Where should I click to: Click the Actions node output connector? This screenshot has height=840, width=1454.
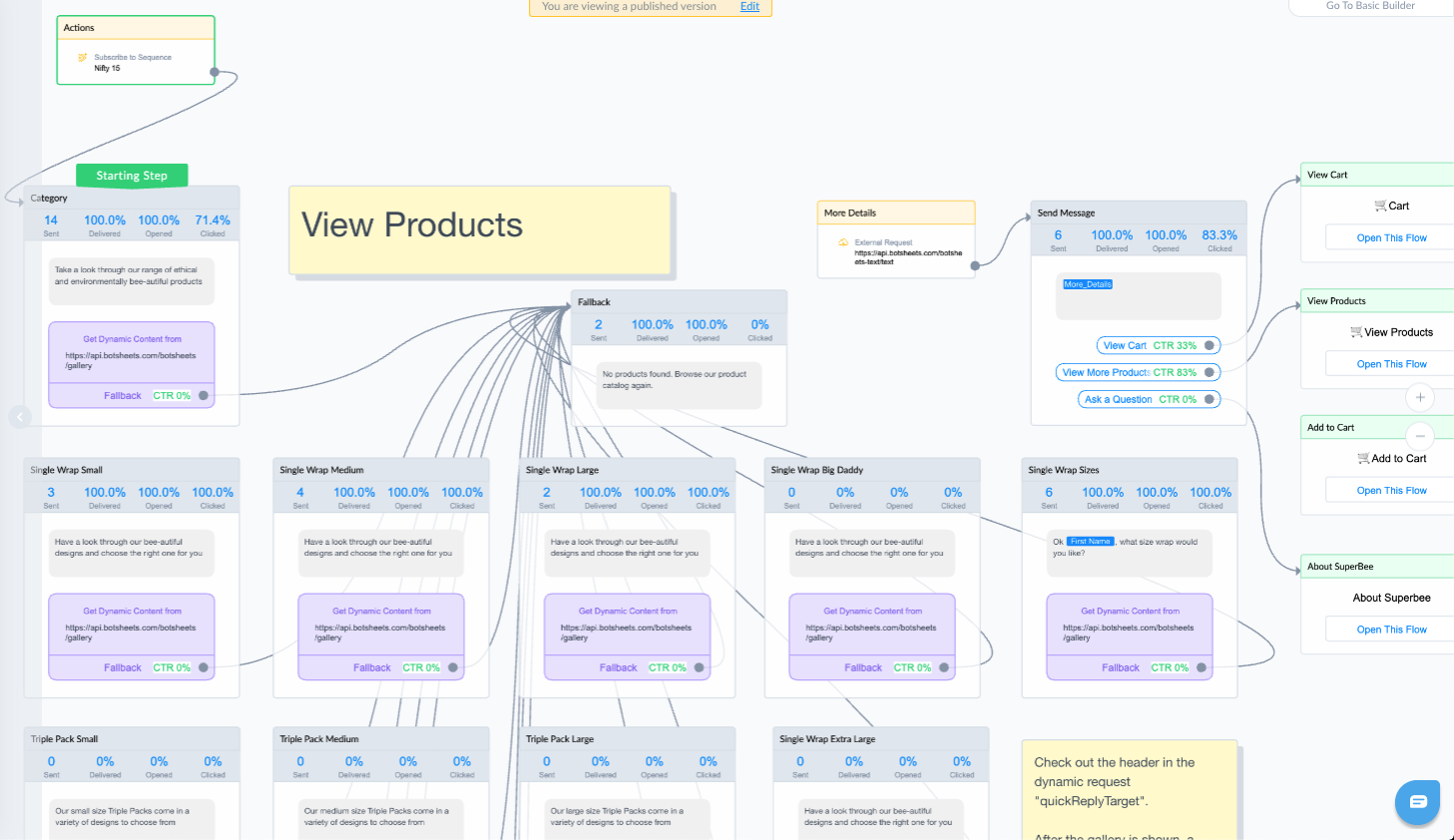pyautogui.click(x=215, y=72)
